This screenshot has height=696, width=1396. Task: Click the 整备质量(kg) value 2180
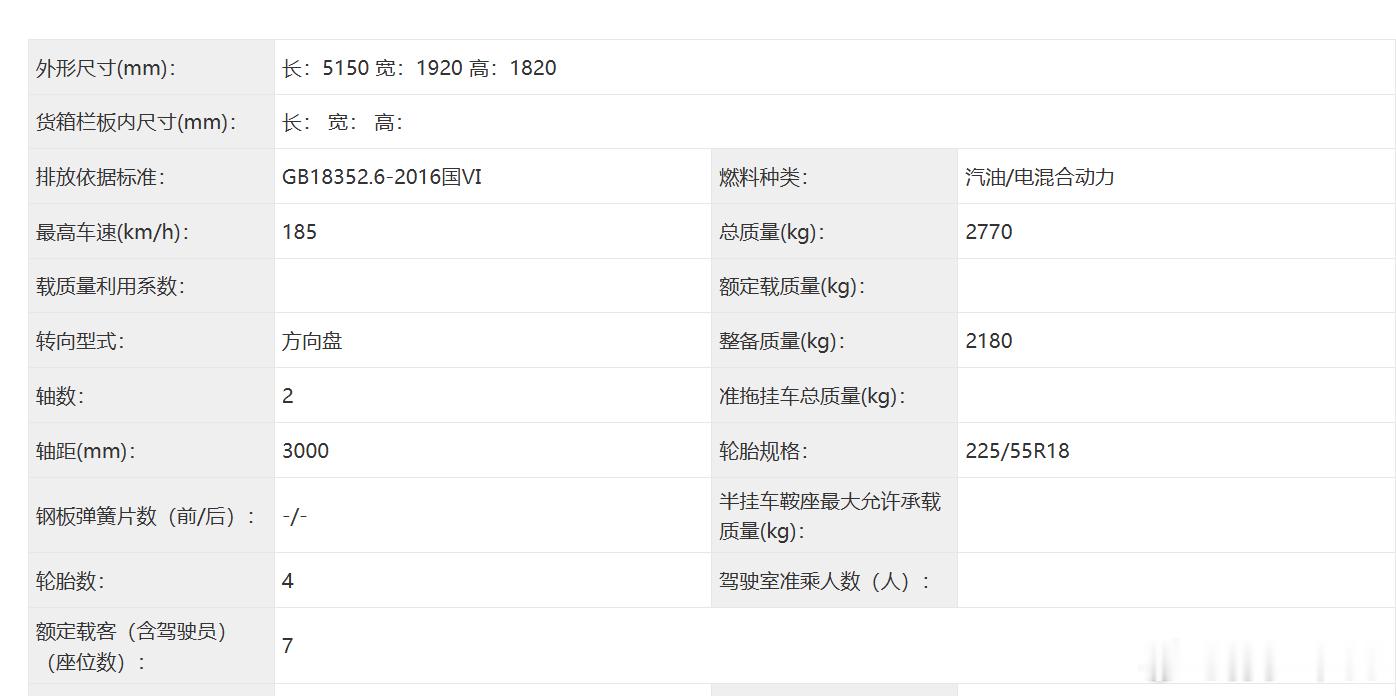[x=989, y=341]
